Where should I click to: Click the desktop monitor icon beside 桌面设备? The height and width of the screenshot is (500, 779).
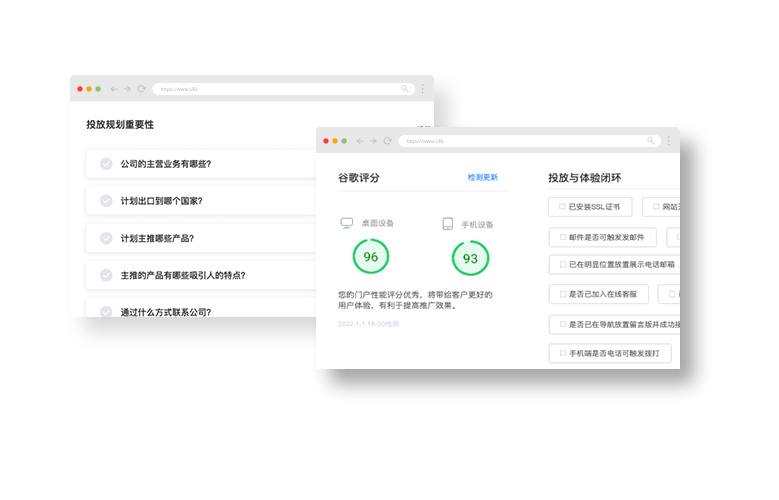point(347,223)
